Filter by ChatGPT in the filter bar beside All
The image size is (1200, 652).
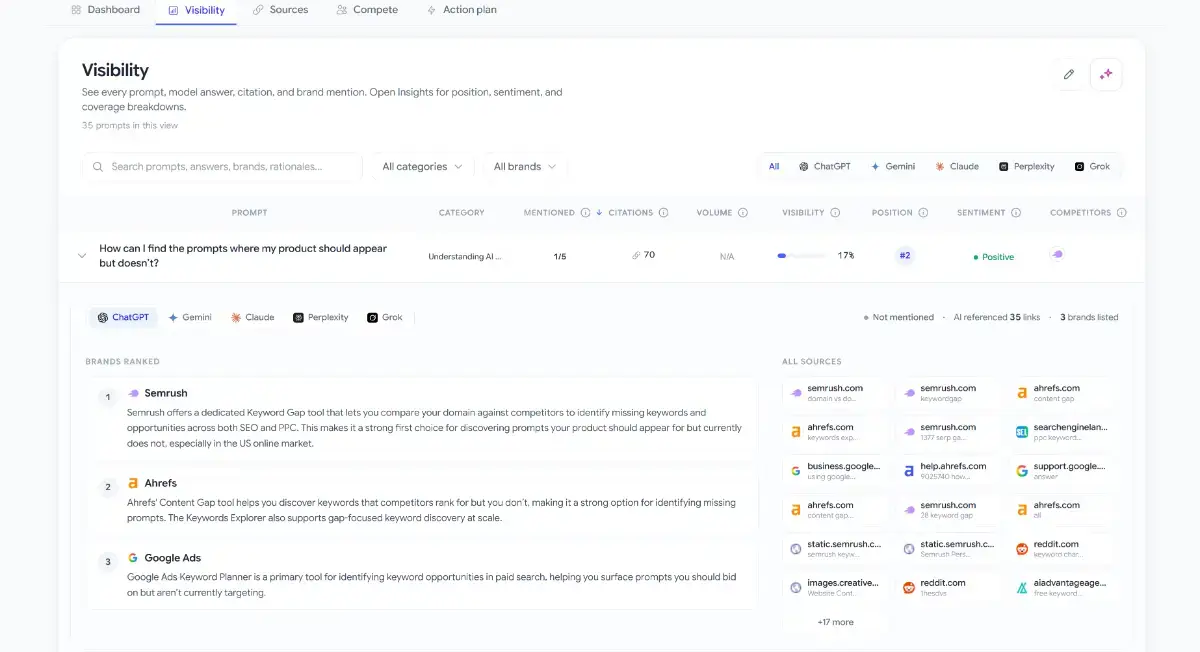point(825,166)
